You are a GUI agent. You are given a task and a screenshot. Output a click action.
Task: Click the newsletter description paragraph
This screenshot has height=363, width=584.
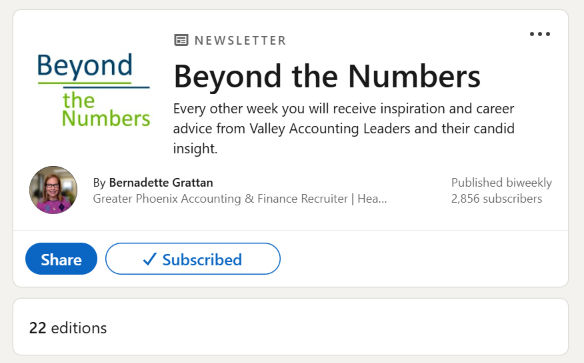point(343,128)
